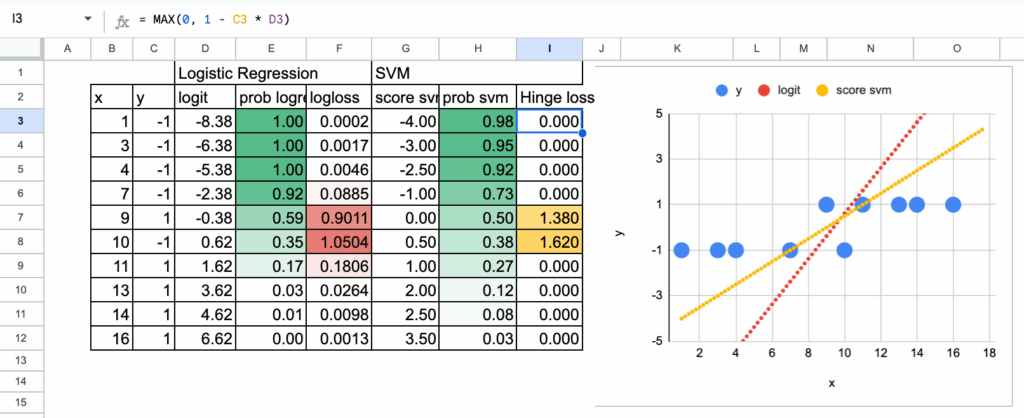Select row 13 header
Viewport: 1024px width, 418px height.
(x=21, y=361)
